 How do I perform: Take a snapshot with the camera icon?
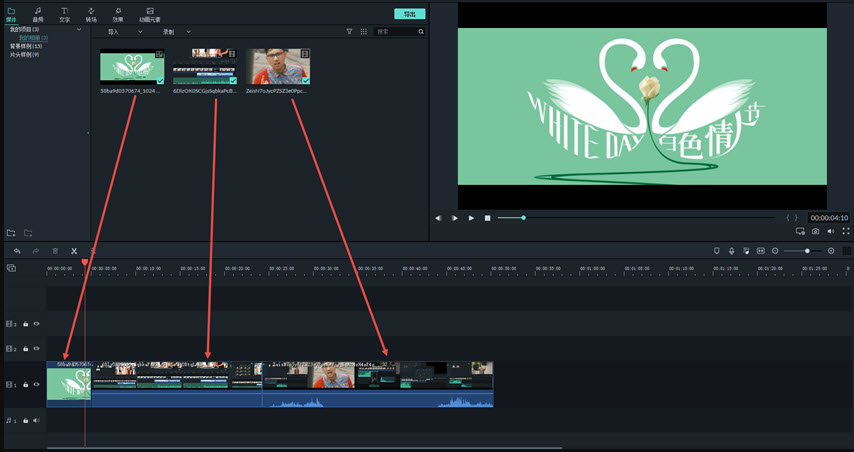(815, 231)
